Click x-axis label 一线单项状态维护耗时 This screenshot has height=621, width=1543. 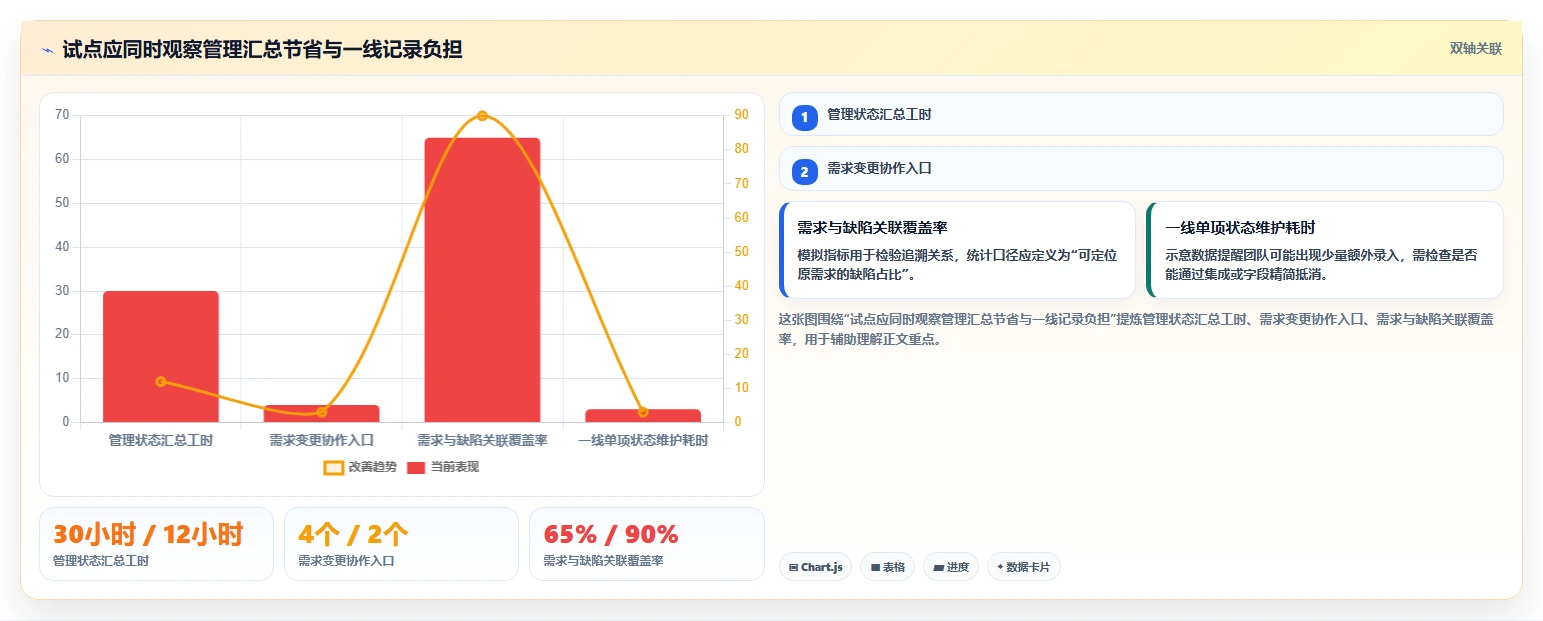[643, 440]
